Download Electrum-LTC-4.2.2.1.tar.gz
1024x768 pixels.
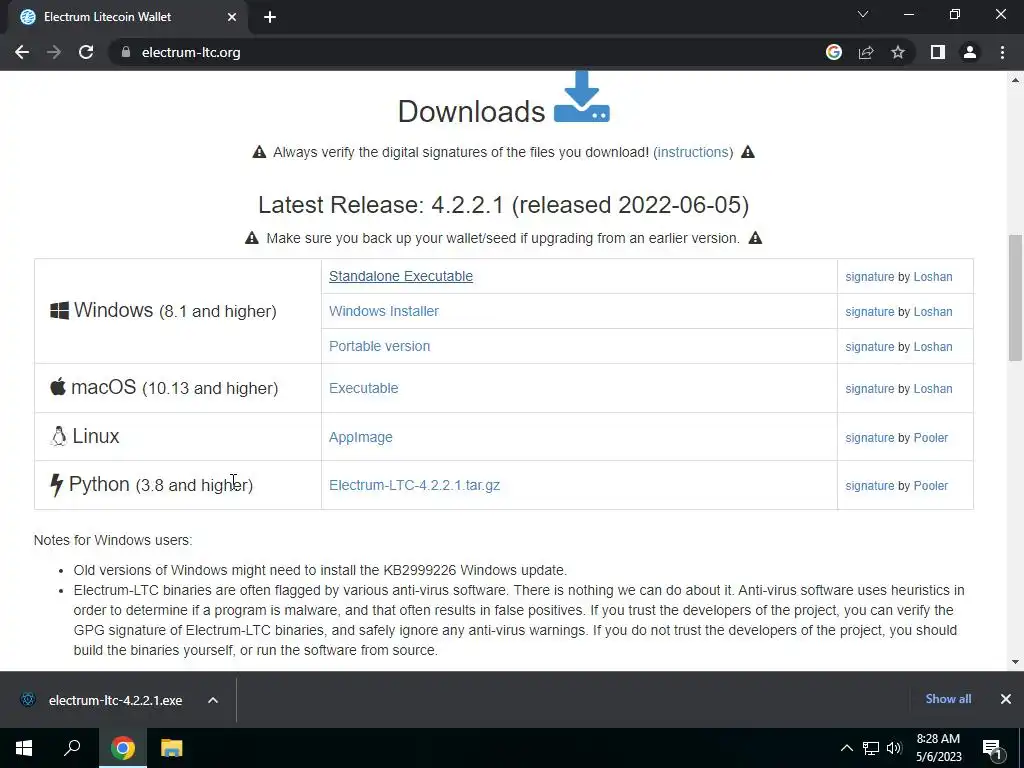(x=414, y=485)
